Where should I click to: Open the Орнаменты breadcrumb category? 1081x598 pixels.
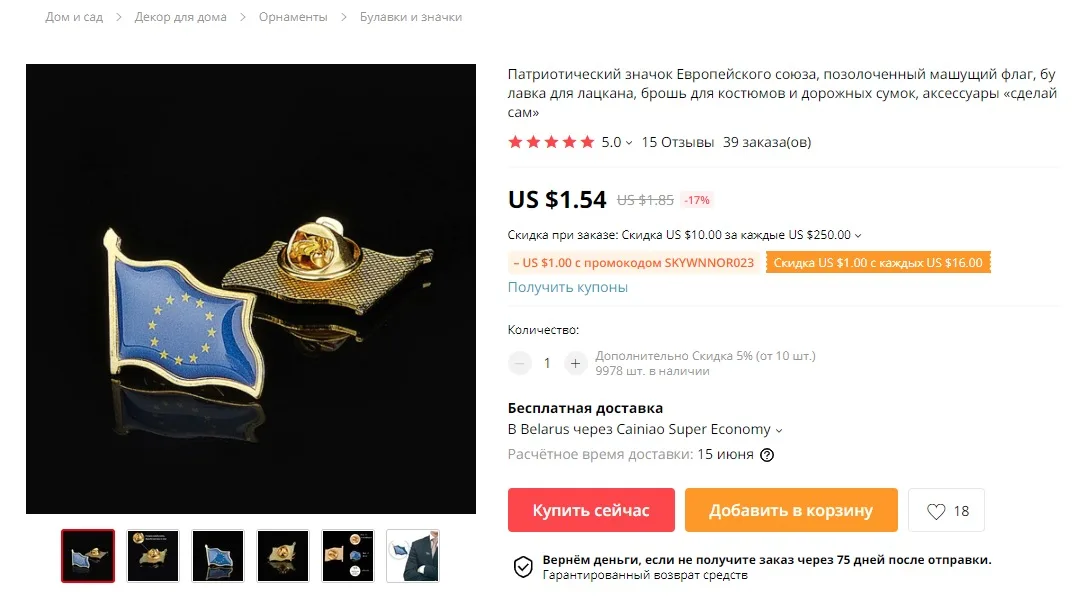[x=293, y=17]
